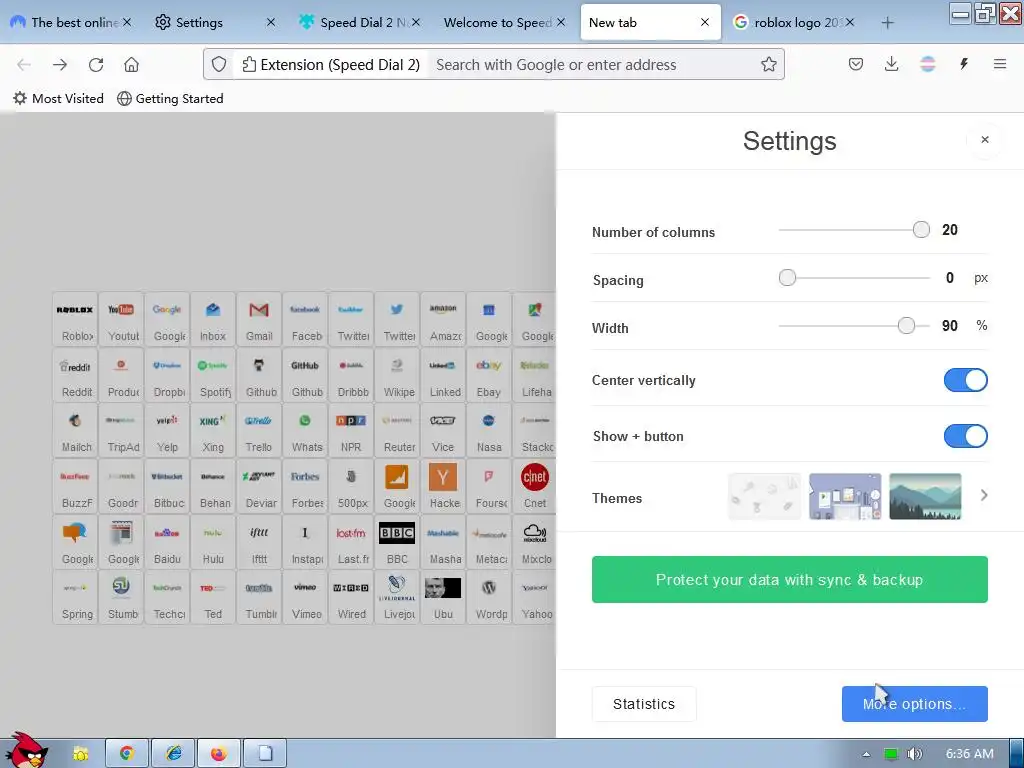Viewport: 1024px width, 768px height.
Task: Select the purple desk theme thumbnail
Action: point(844,496)
